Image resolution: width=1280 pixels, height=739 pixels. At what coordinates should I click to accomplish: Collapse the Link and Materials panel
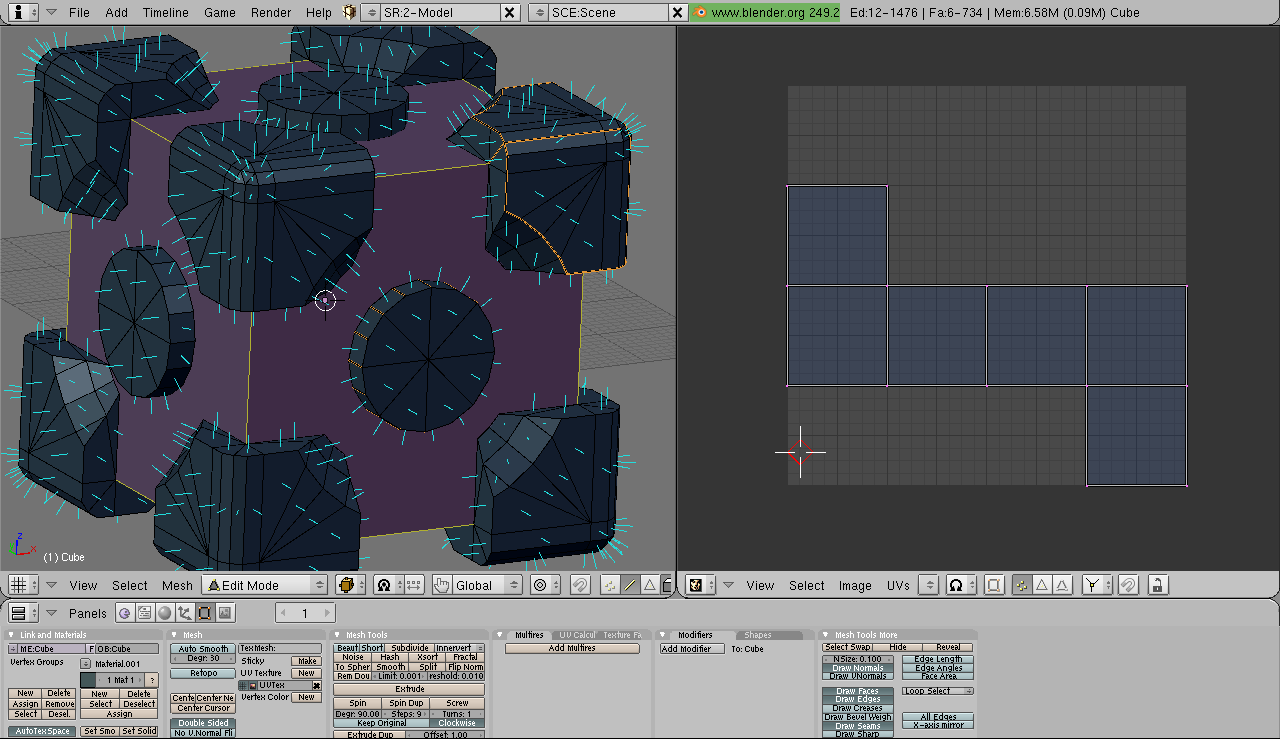(12, 635)
